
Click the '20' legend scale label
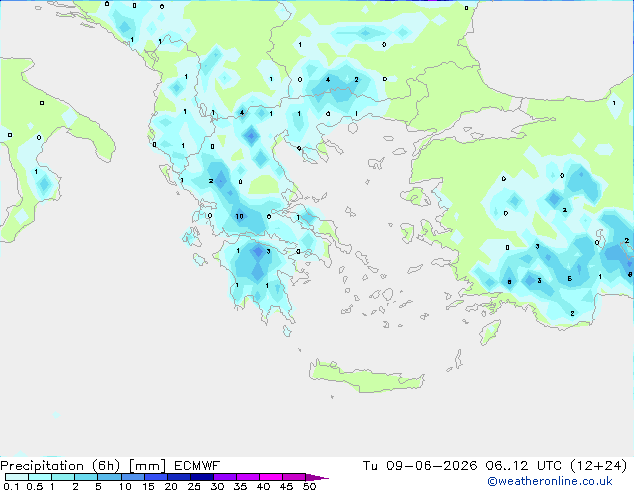click(171, 486)
